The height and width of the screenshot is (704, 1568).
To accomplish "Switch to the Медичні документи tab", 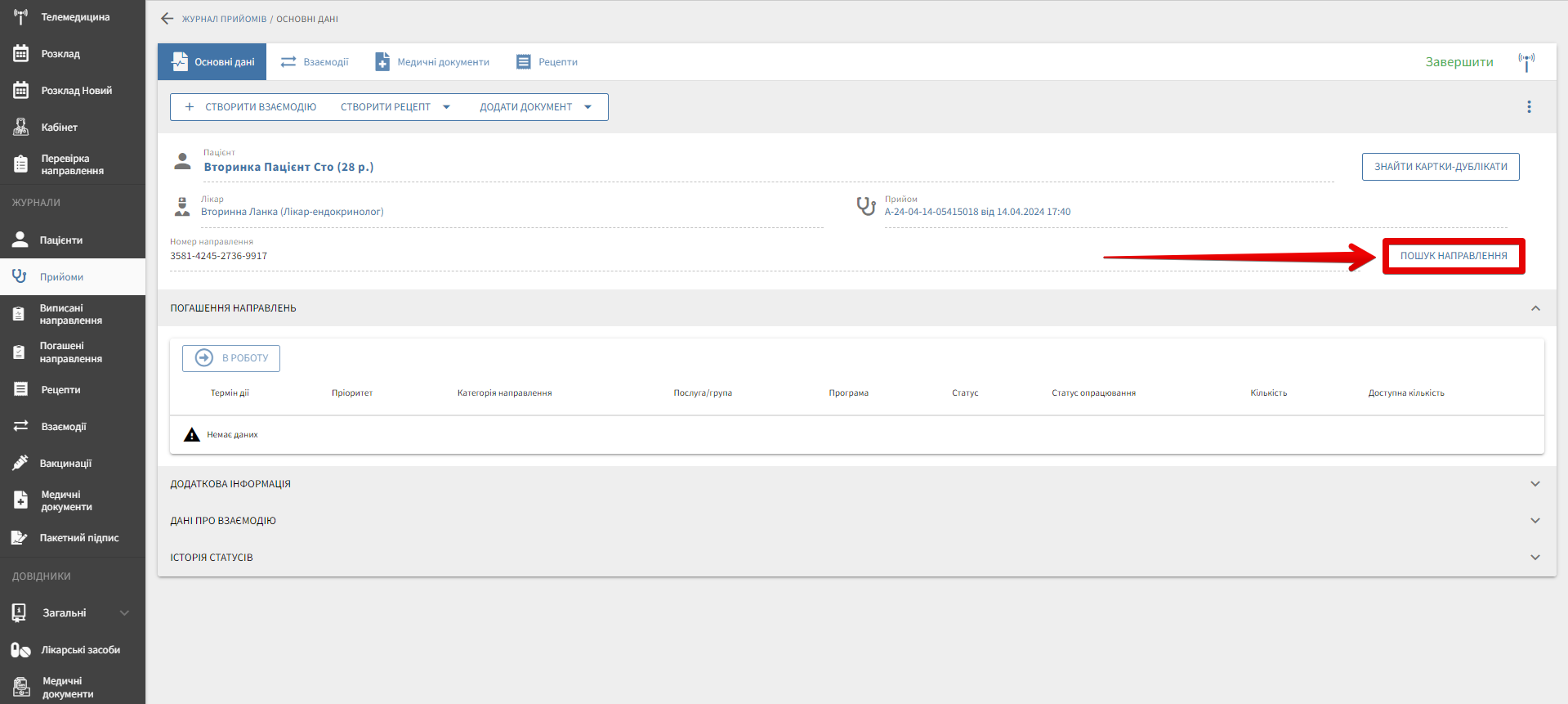I will tap(432, 62).
